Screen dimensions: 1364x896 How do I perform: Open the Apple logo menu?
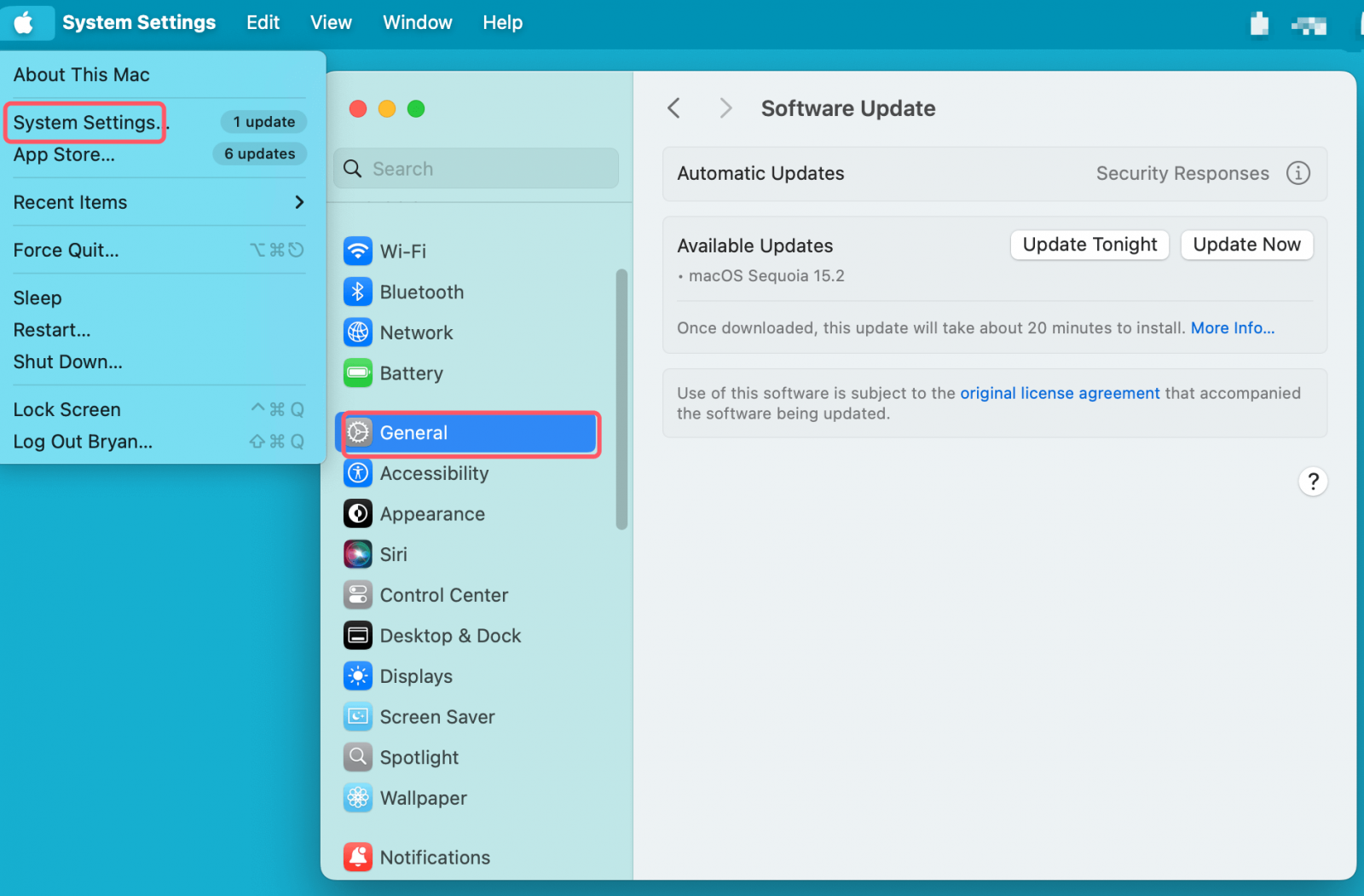pos(25,22)
